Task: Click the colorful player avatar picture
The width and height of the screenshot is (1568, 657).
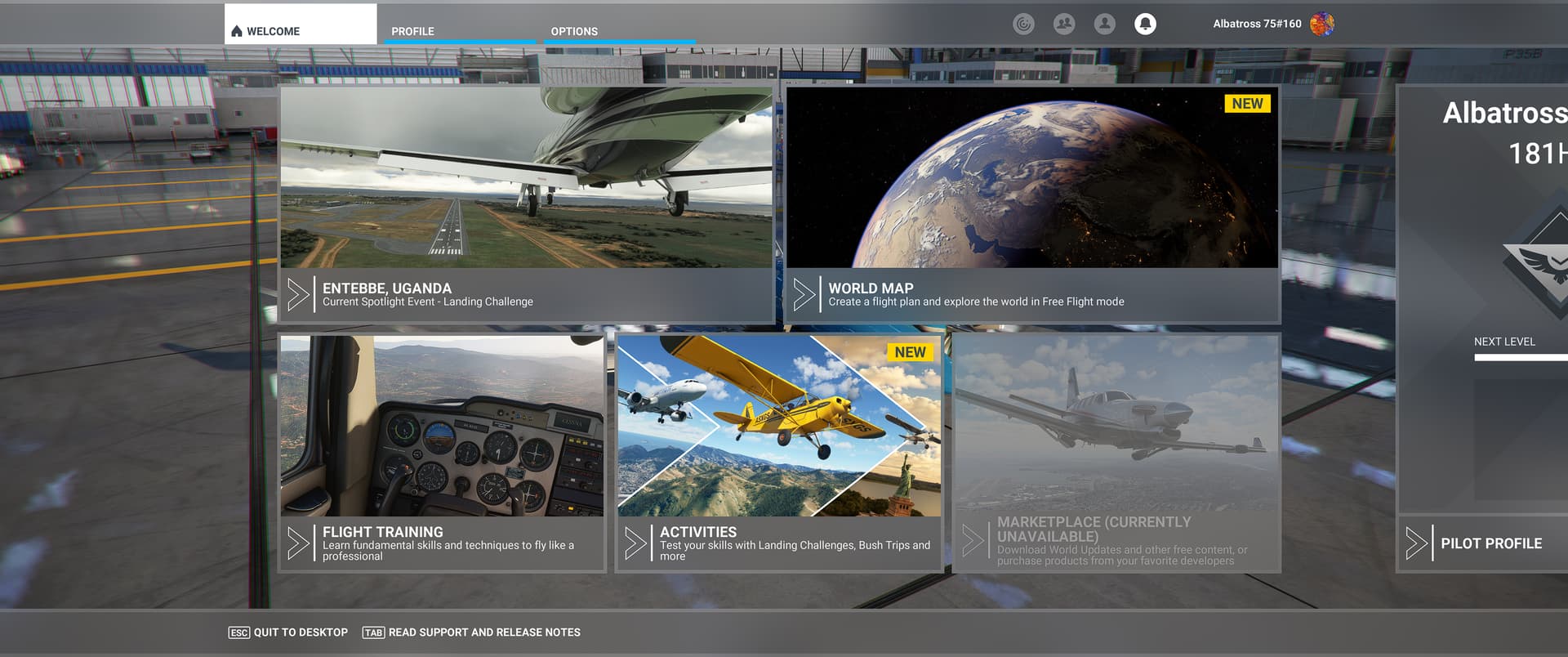Action: click(1322, 24)
